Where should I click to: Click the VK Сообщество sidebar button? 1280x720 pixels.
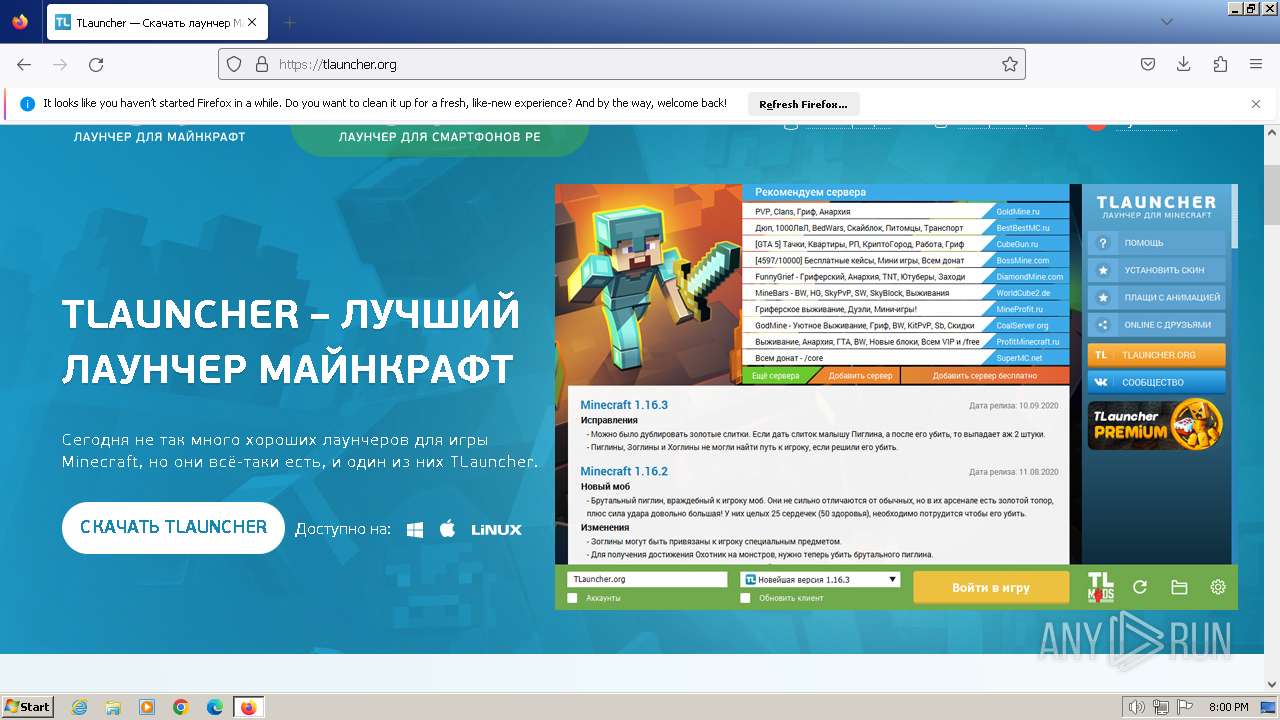(1156, 382)
